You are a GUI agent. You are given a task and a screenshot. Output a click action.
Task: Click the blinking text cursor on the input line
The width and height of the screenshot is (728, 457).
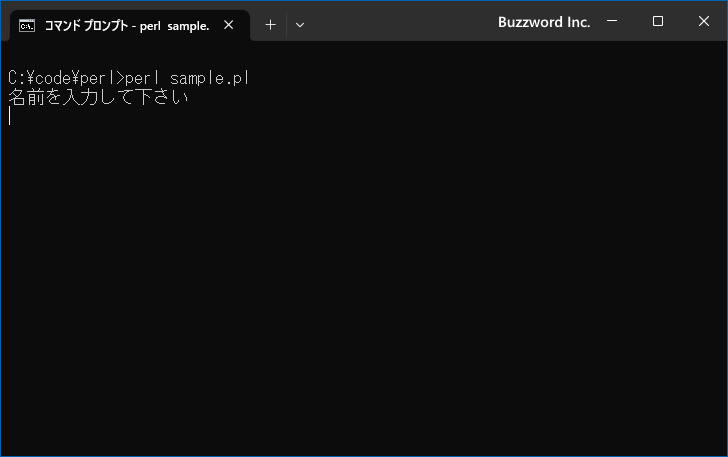coord(10,117)
